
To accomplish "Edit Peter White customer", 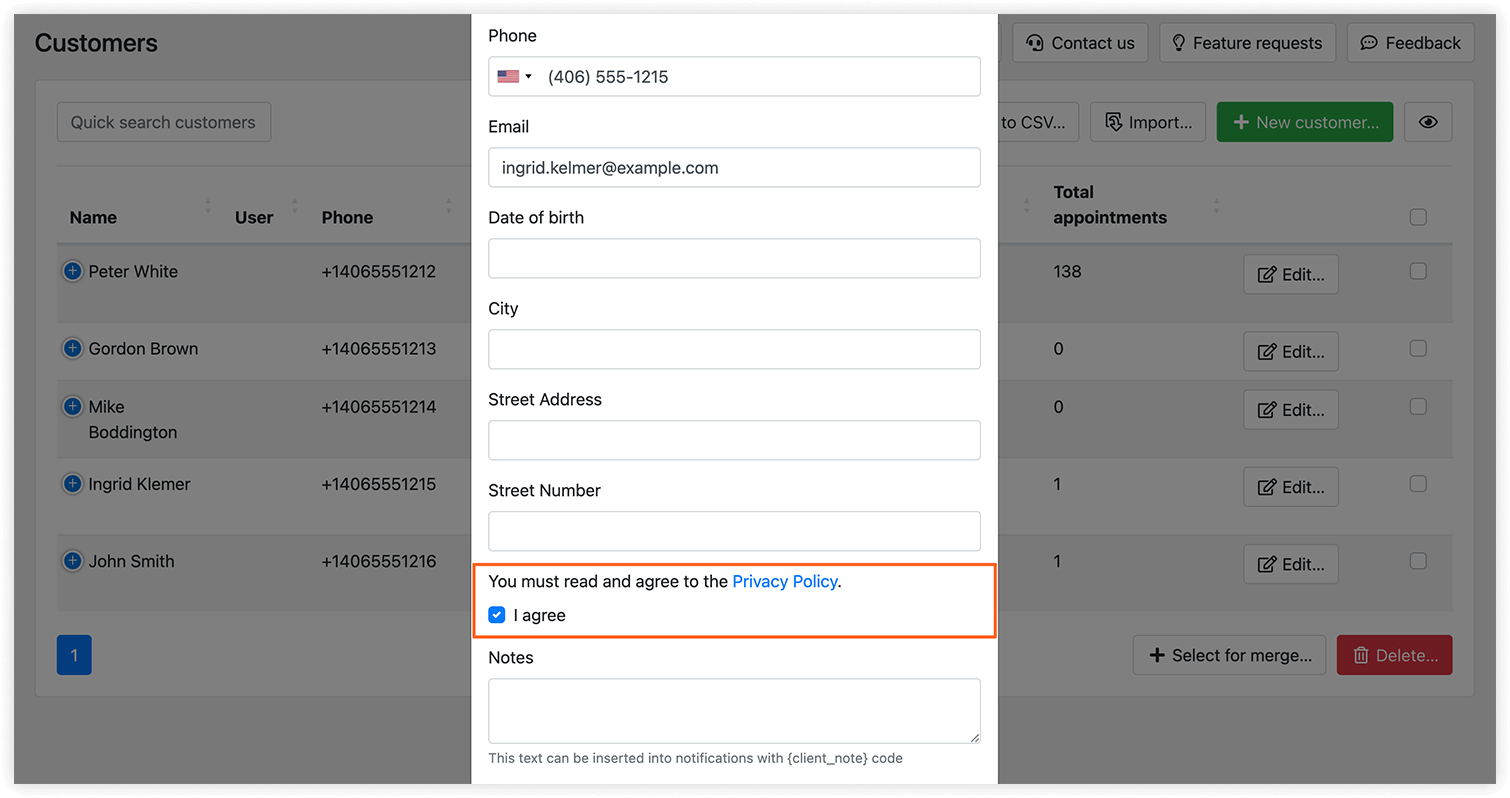I will click(x=1291, y=274).
